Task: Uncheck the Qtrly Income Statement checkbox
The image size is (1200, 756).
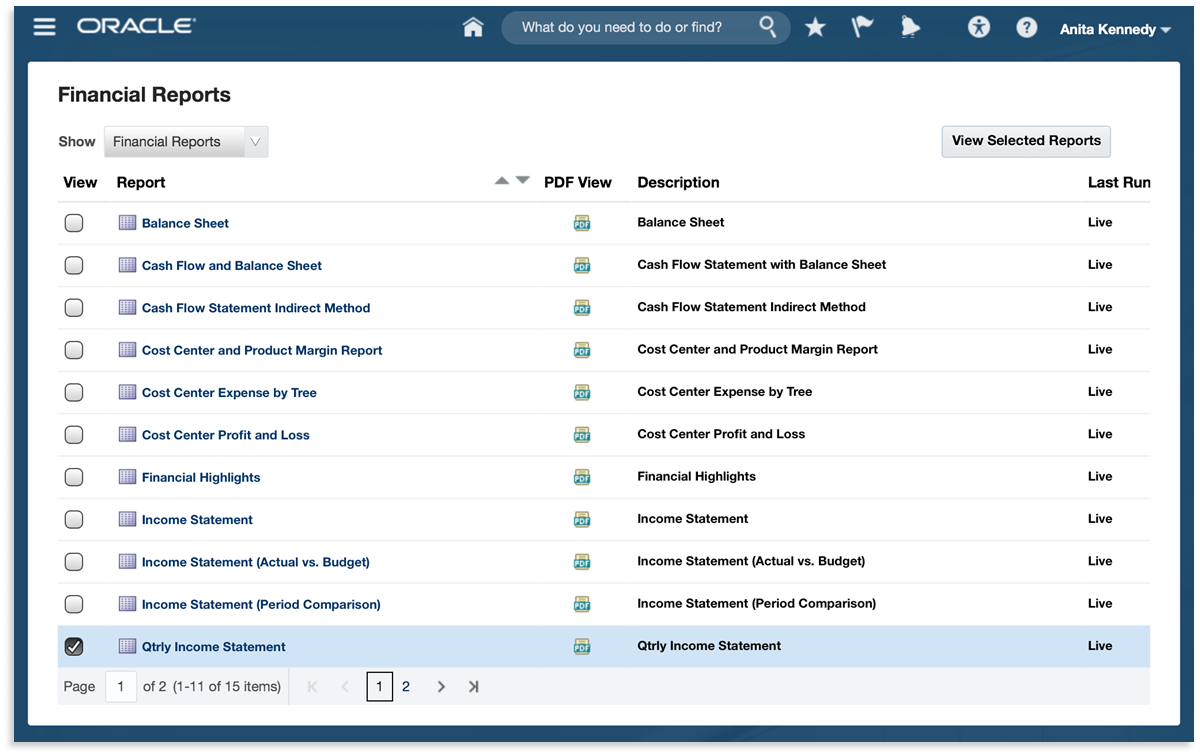Action: [74, 647]
